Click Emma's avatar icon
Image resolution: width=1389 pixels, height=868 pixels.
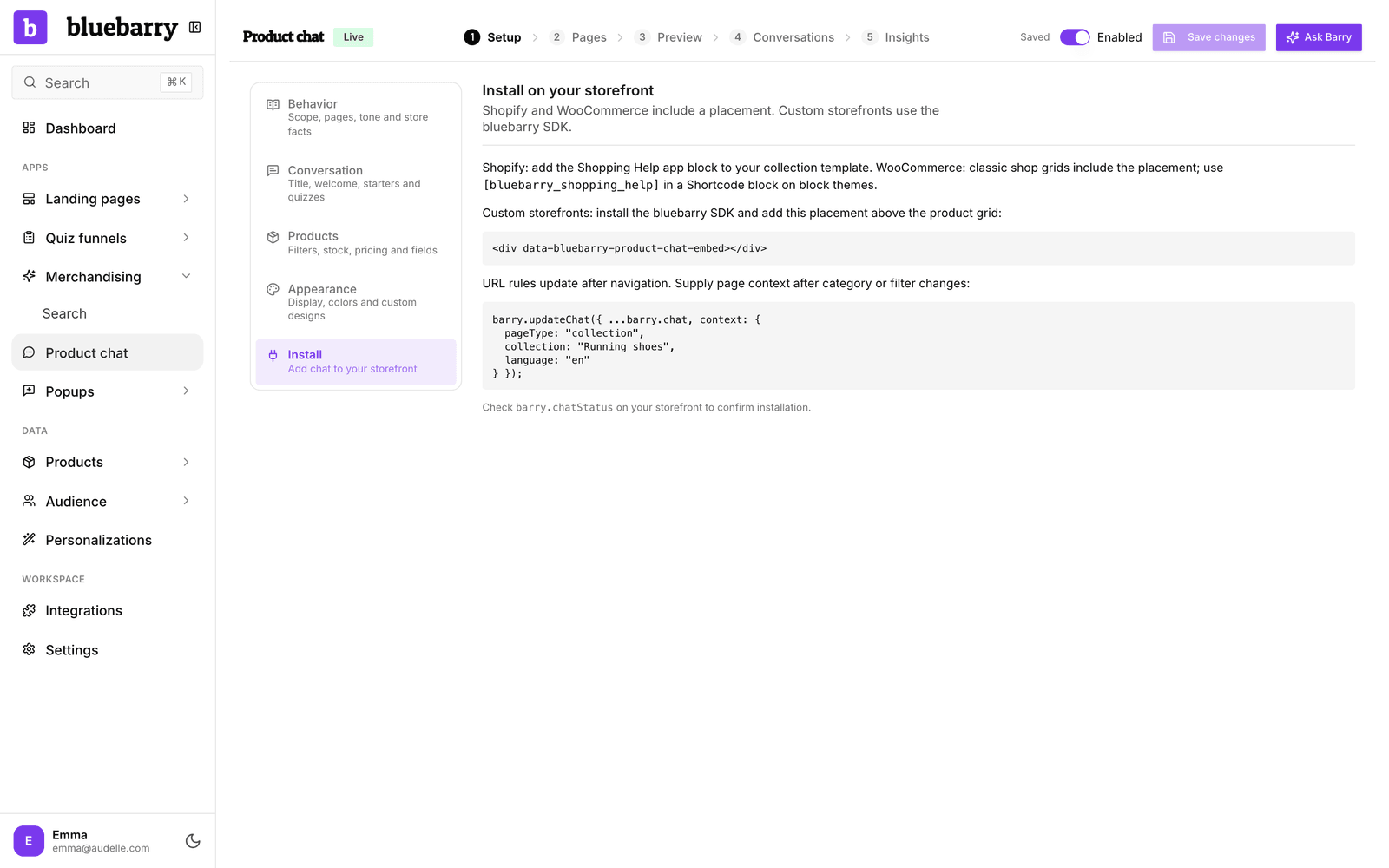coord(29,841)
